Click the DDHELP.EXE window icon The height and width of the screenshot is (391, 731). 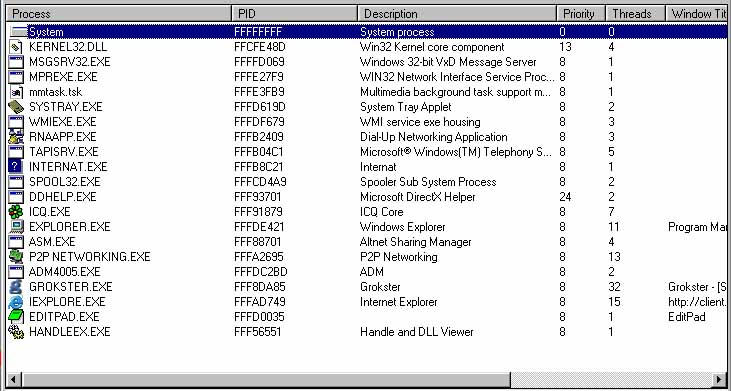[16, 197]
